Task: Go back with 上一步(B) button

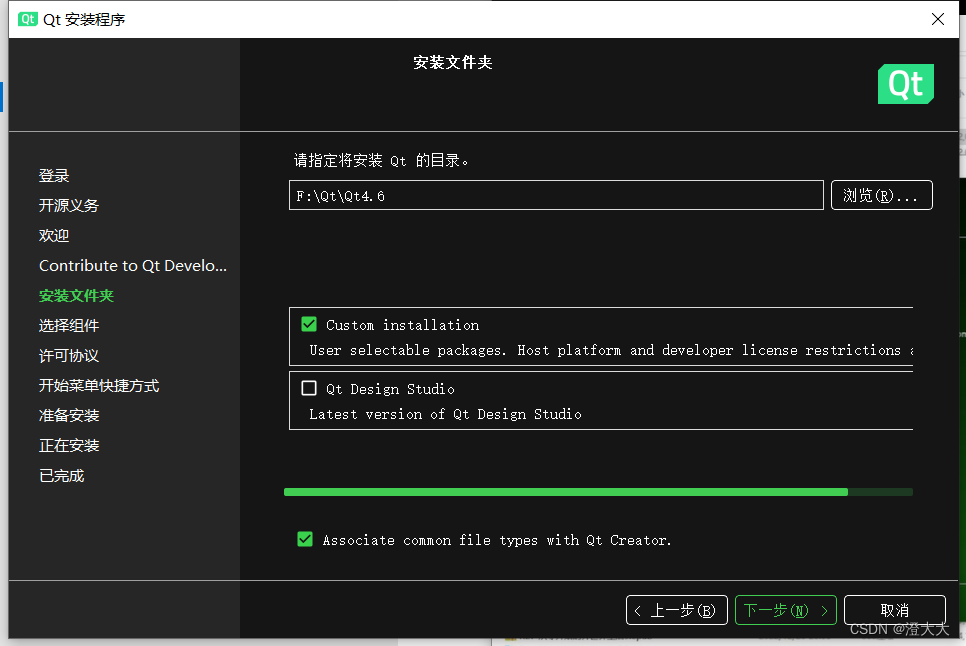Action: point(676,610)
